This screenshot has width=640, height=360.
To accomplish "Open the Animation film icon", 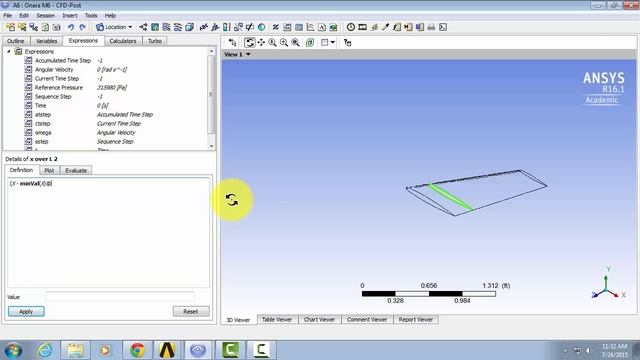I will point(362,27).
